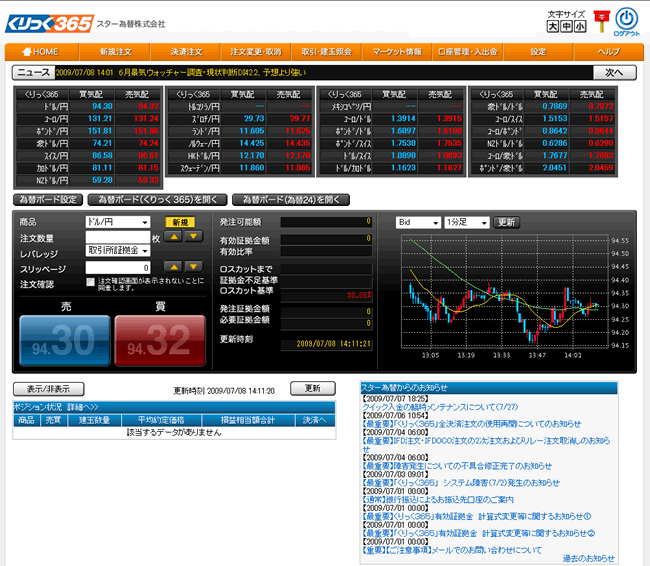Go to the HOME menu tab
Screen dimensions: 650x566
tap(42, 52)
